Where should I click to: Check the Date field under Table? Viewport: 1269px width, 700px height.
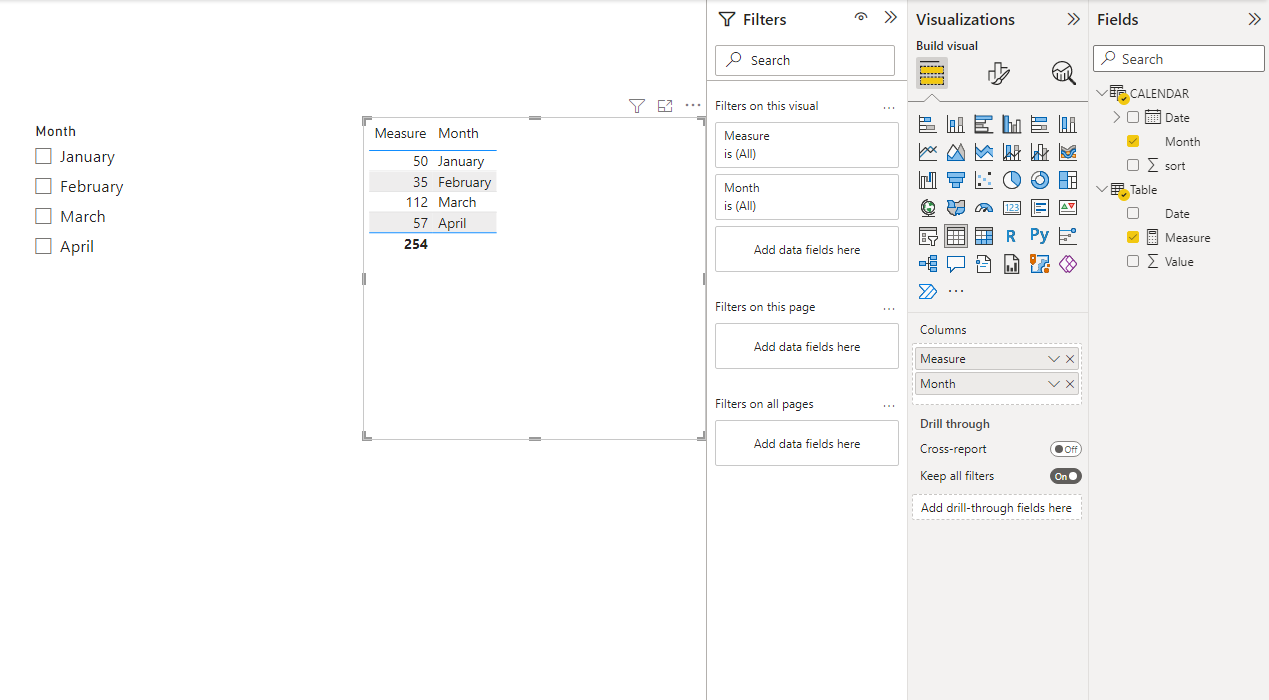pyautogui.click(x=1133, y=214)
